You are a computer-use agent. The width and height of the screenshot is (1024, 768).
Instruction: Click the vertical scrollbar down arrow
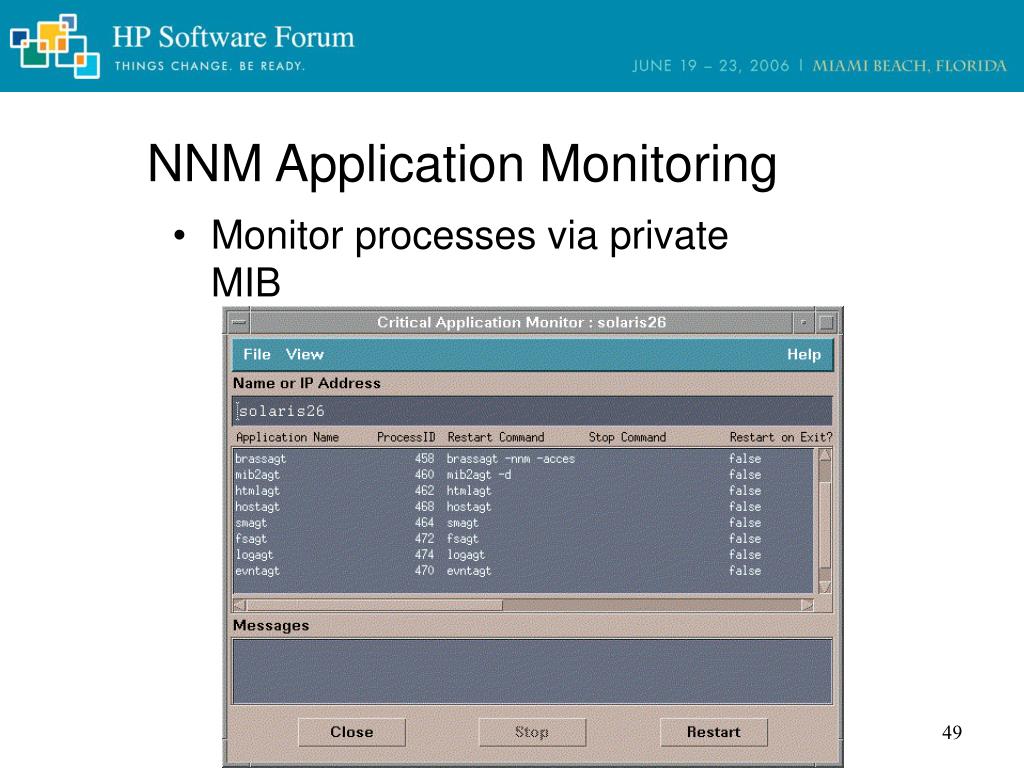tap(825, 586)
